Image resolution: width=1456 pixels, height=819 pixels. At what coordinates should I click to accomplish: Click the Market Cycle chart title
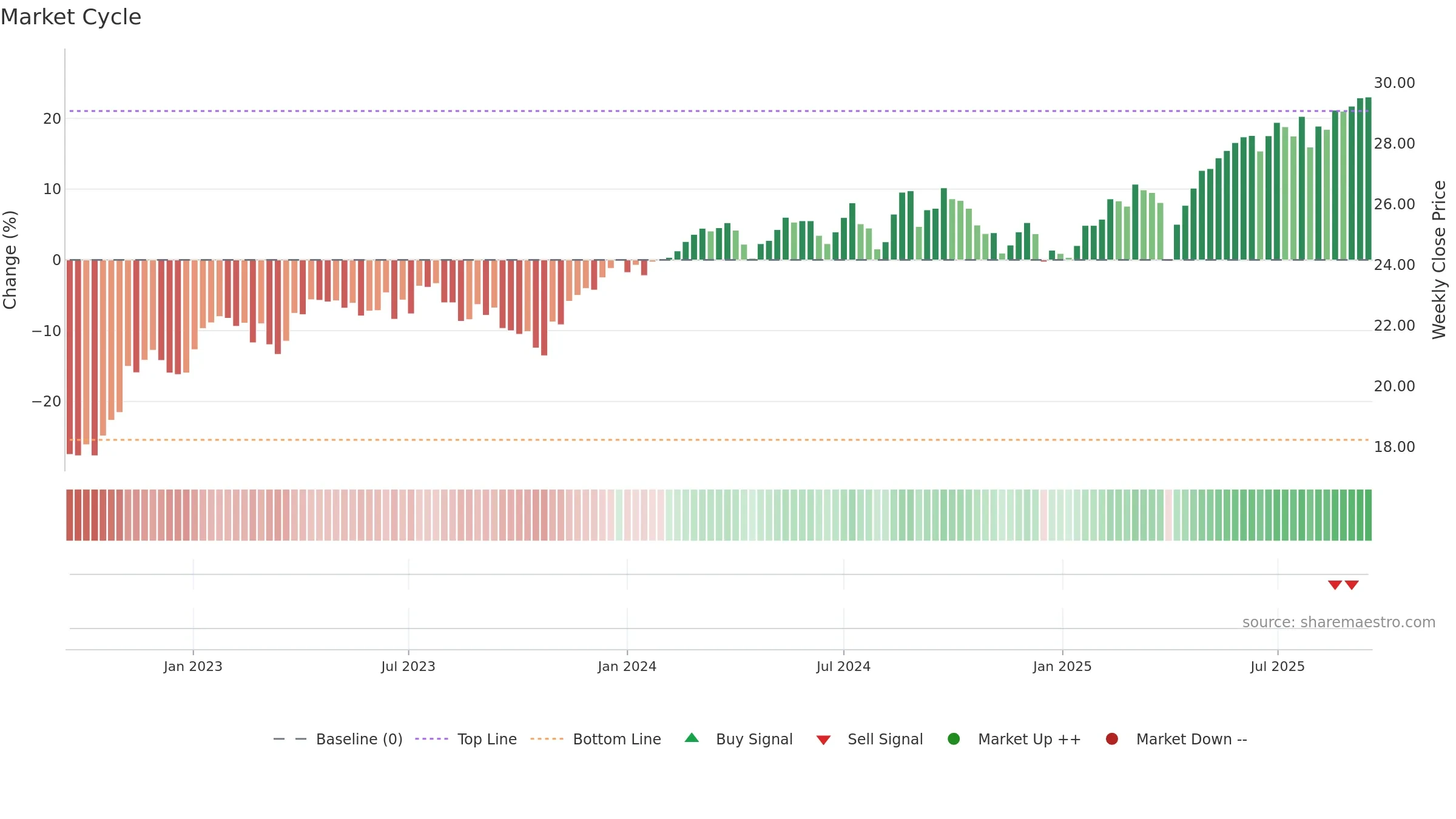tap(71, 17)
